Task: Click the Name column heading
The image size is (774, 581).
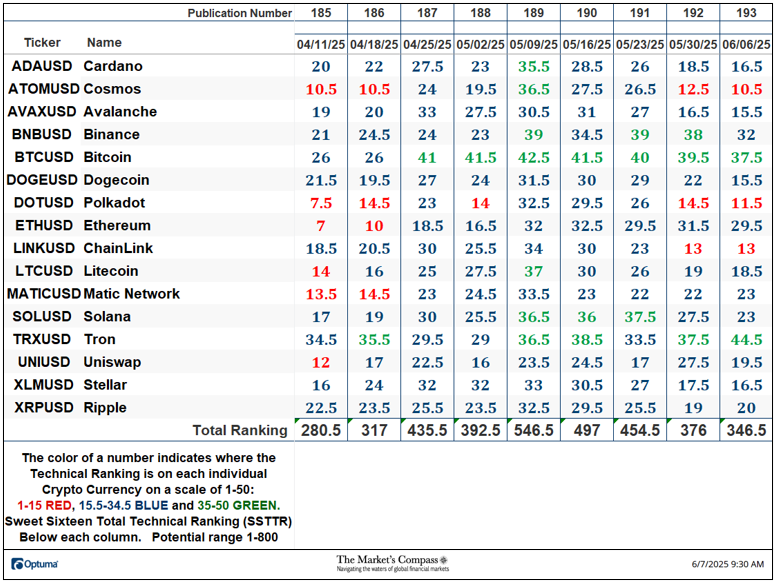Action: click(x=104, y=42)
